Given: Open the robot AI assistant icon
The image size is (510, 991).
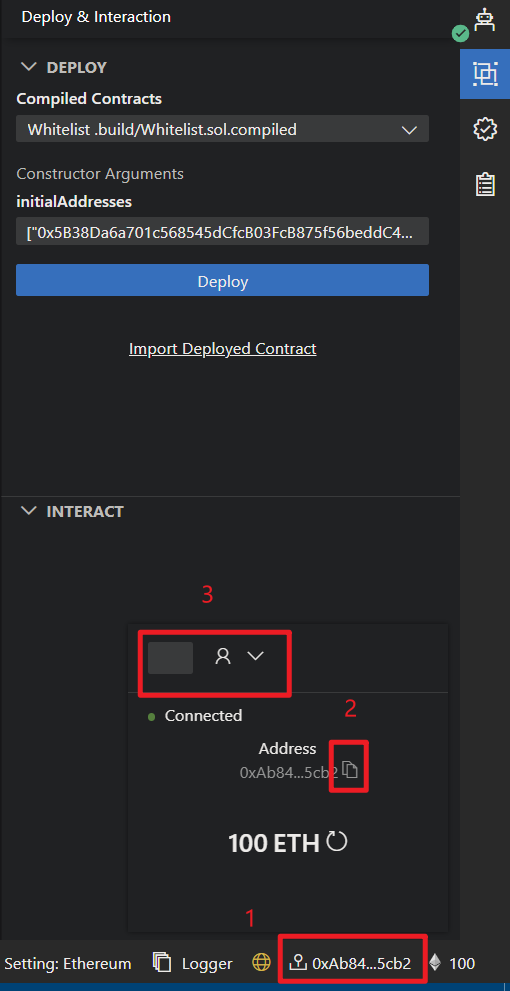Looking at the screenshot, I should [485, 21].
